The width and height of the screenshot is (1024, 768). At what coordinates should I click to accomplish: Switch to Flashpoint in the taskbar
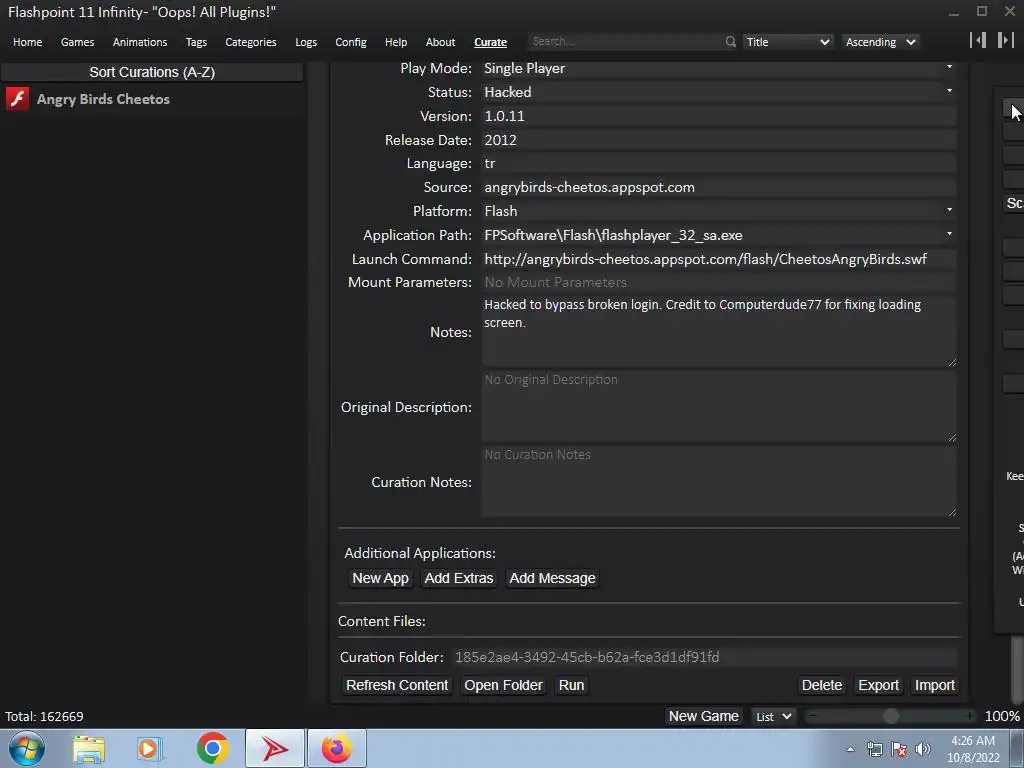point(275,748)
